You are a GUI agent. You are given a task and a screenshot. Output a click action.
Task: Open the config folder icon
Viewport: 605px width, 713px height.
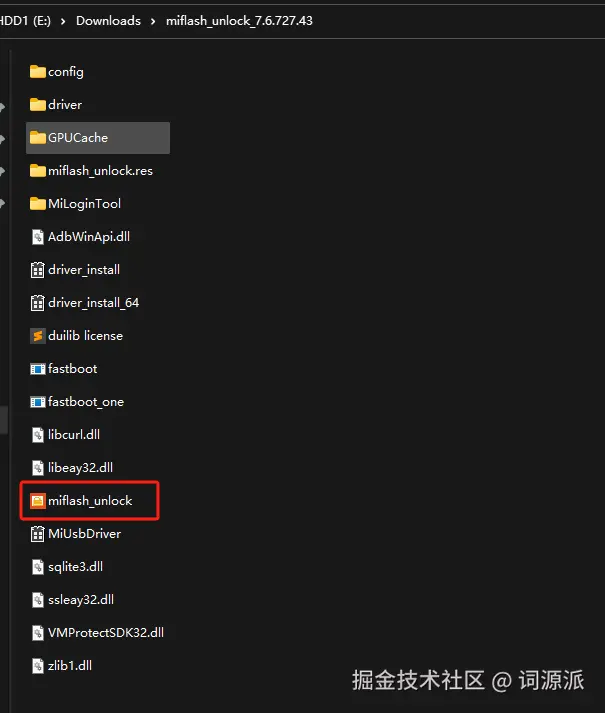click(38, 72)
